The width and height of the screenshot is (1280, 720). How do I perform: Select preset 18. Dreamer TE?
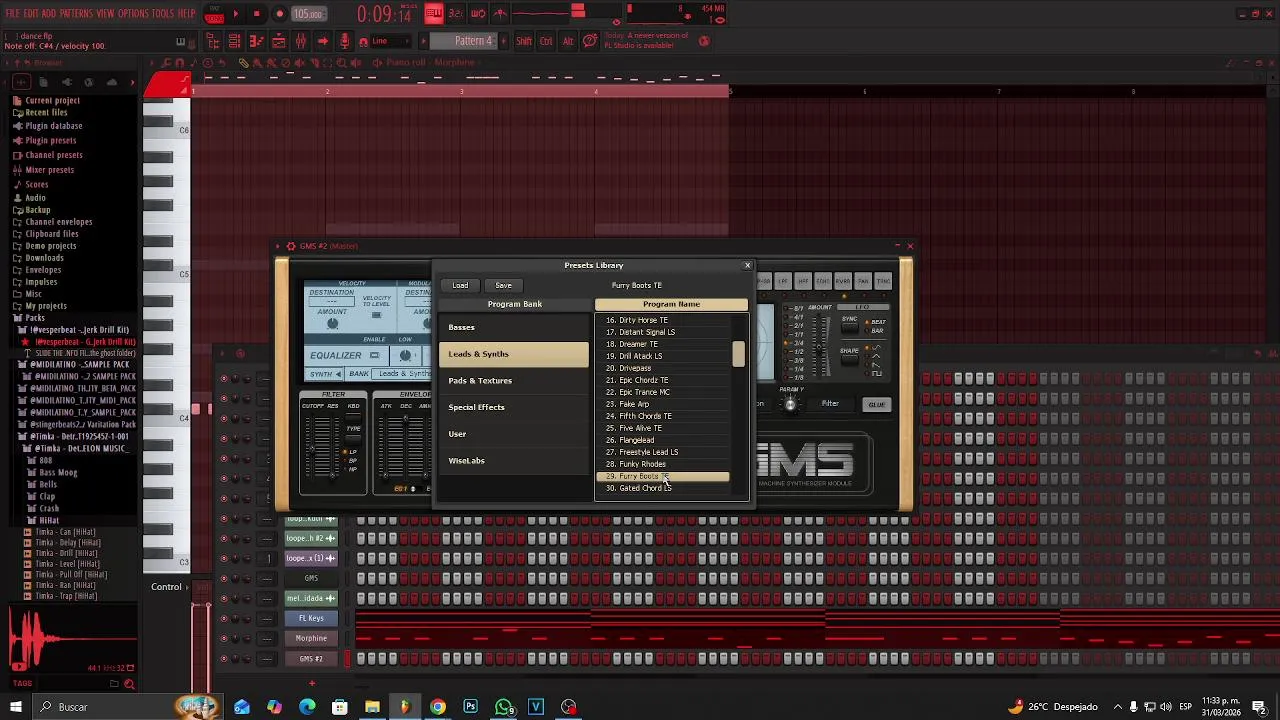coord(662,344)
